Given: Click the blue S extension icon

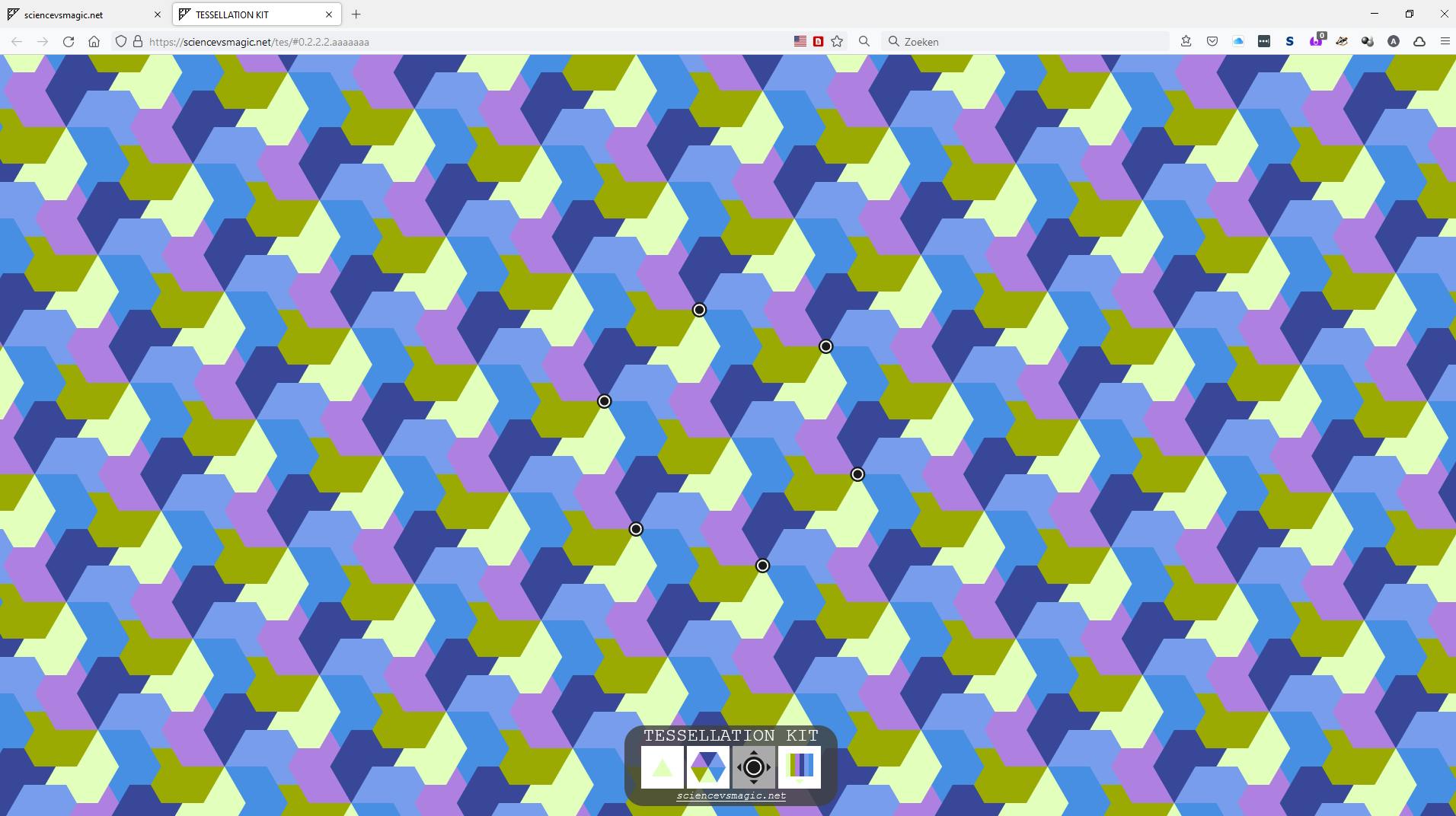Looking at the screenshot, I should (1290, 42).
